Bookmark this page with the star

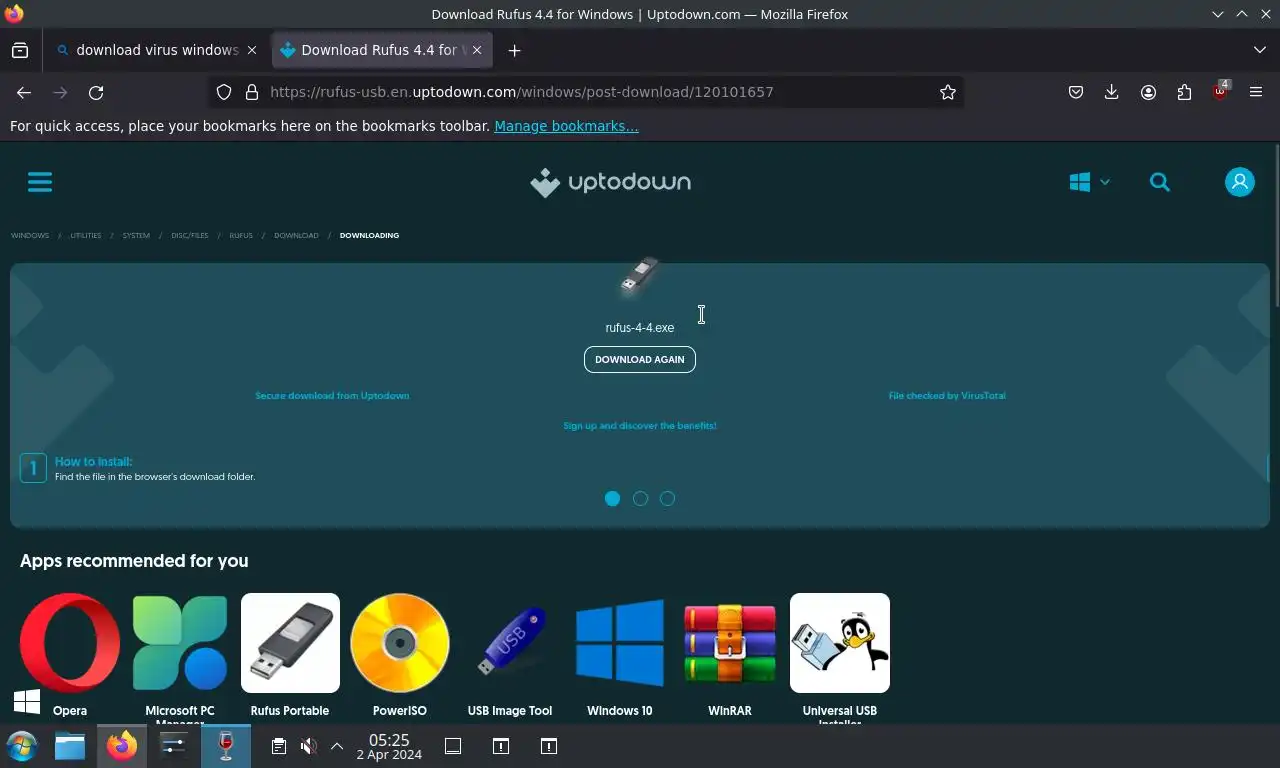pyautogui.click(x=948, y=92)
